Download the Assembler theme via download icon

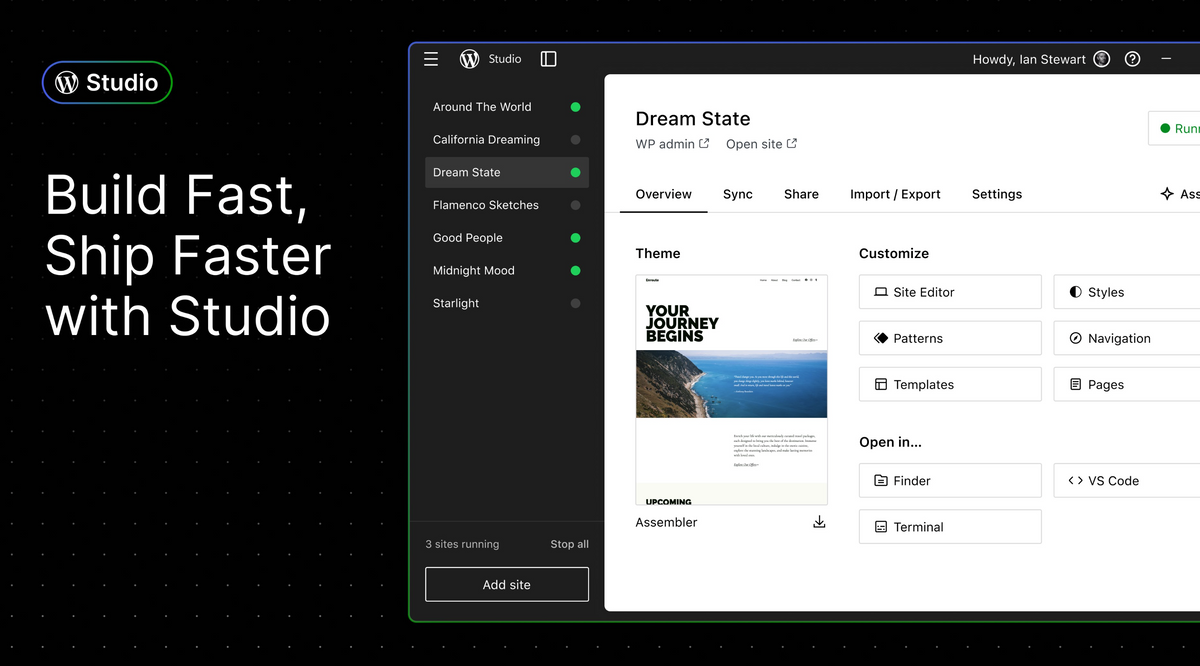819,522
